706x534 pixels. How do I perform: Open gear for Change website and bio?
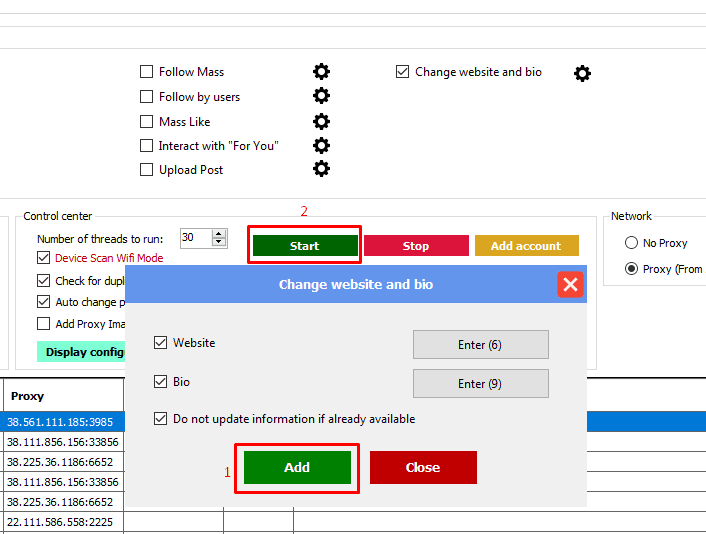[x=582, y=73]
